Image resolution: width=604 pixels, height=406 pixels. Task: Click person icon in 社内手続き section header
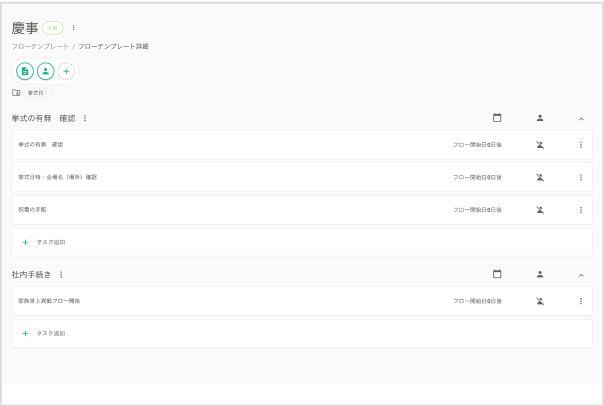point(540,274)
